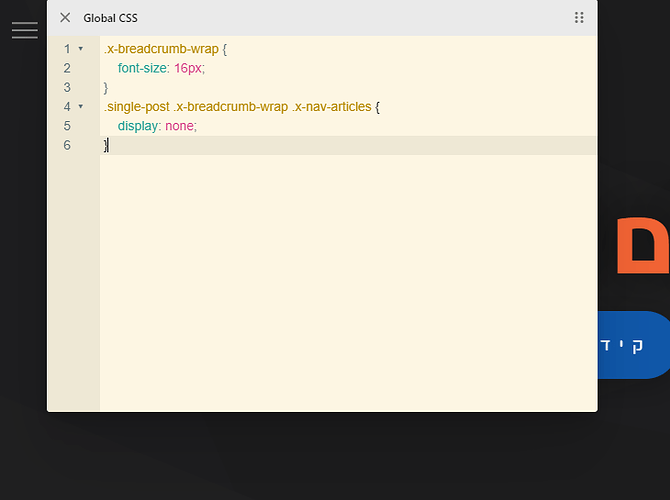Click the empty area of the code editor
670x500 pixels.
(x=350, y=290)
